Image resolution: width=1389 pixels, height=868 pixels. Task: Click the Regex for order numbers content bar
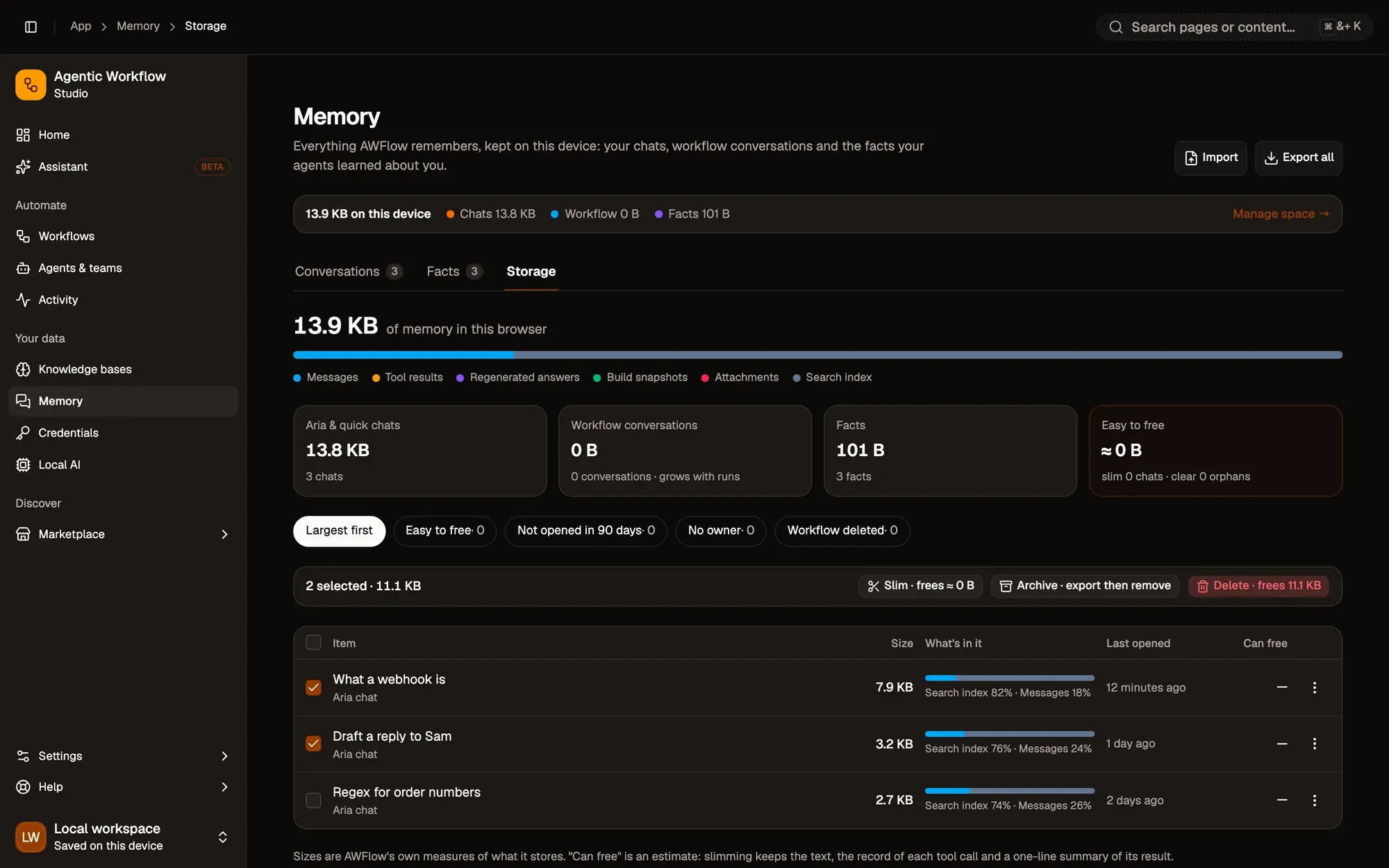tap(1009, 791)
